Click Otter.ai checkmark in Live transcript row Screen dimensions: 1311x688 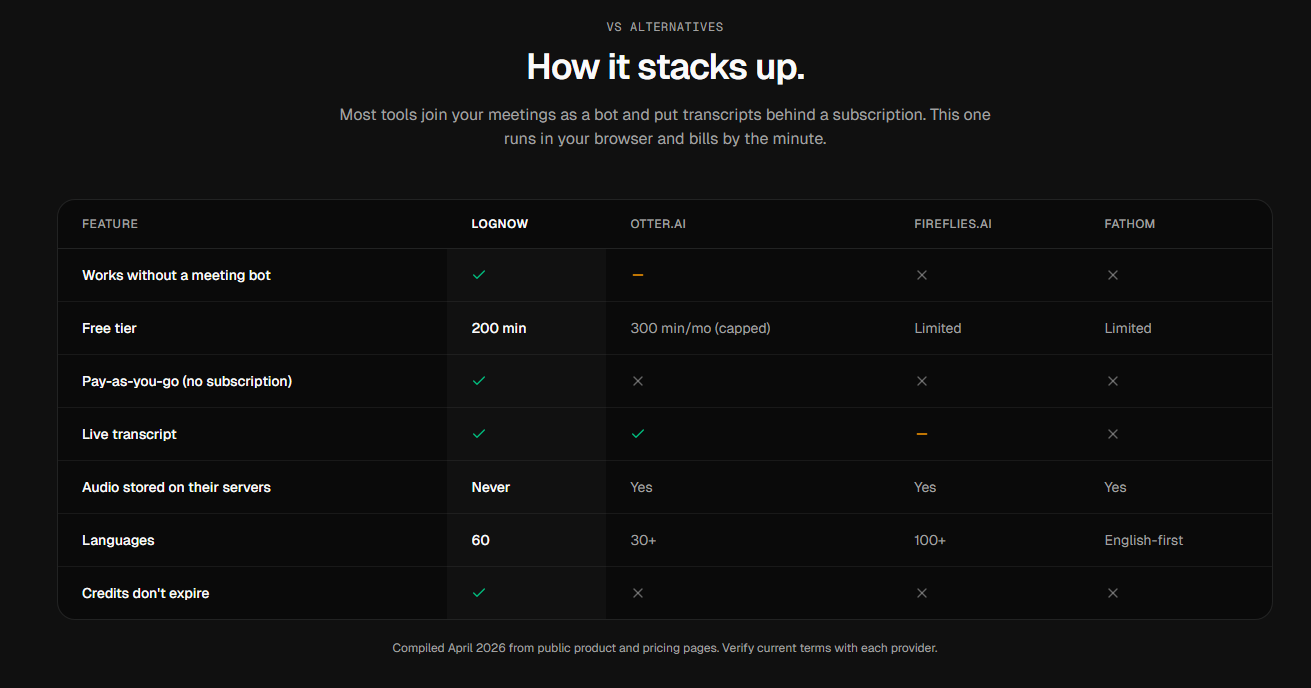click(638, 434)
